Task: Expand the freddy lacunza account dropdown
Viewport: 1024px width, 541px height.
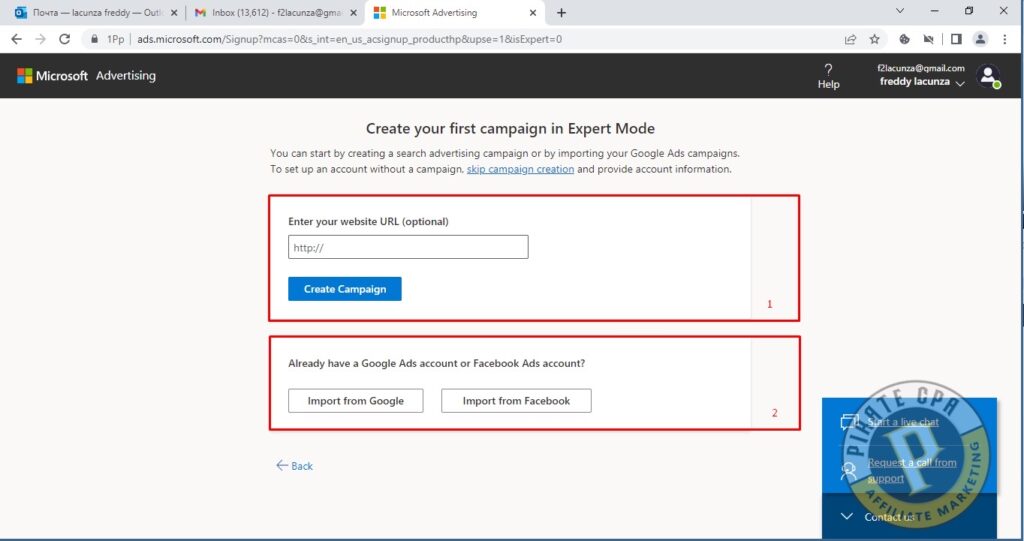Action: pos(959,83)
